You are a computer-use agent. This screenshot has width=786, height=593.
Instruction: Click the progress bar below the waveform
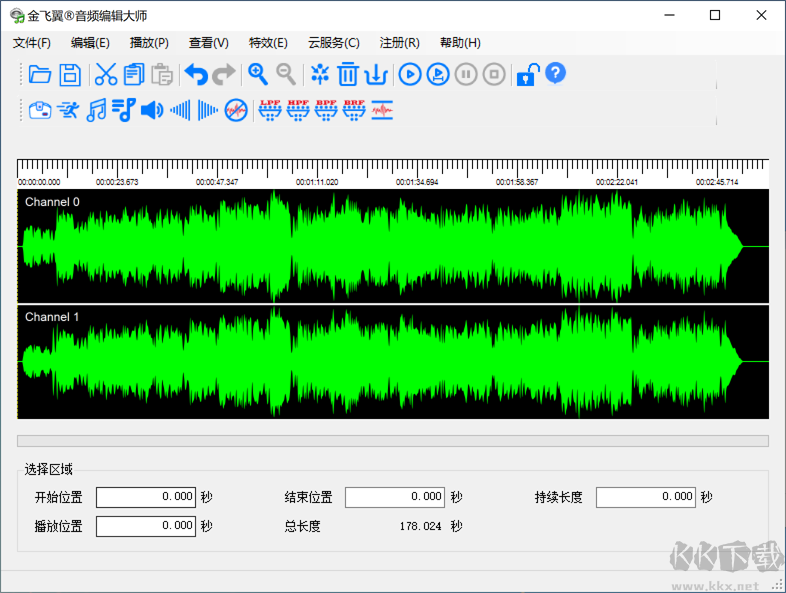(392, 440)
